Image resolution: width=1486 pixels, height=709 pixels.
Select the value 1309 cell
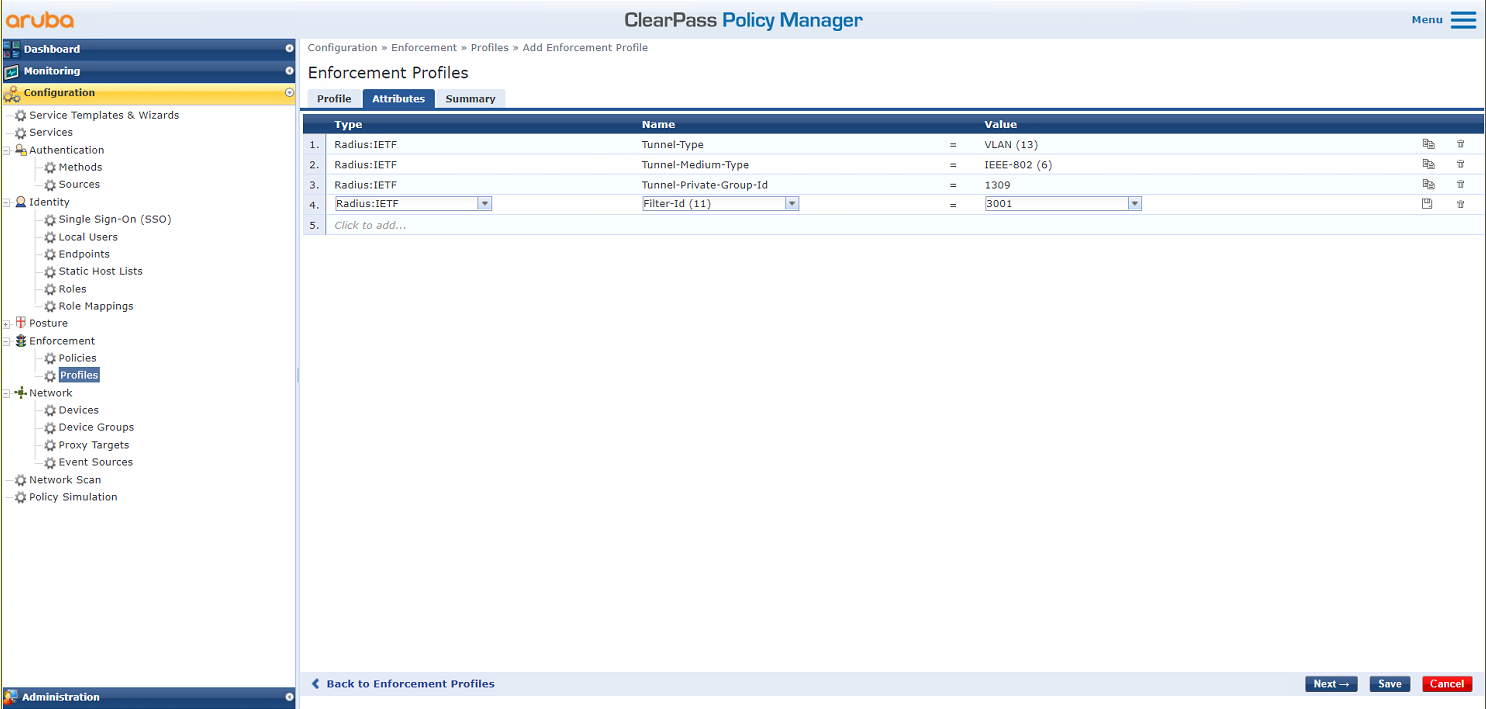point(997,185)
